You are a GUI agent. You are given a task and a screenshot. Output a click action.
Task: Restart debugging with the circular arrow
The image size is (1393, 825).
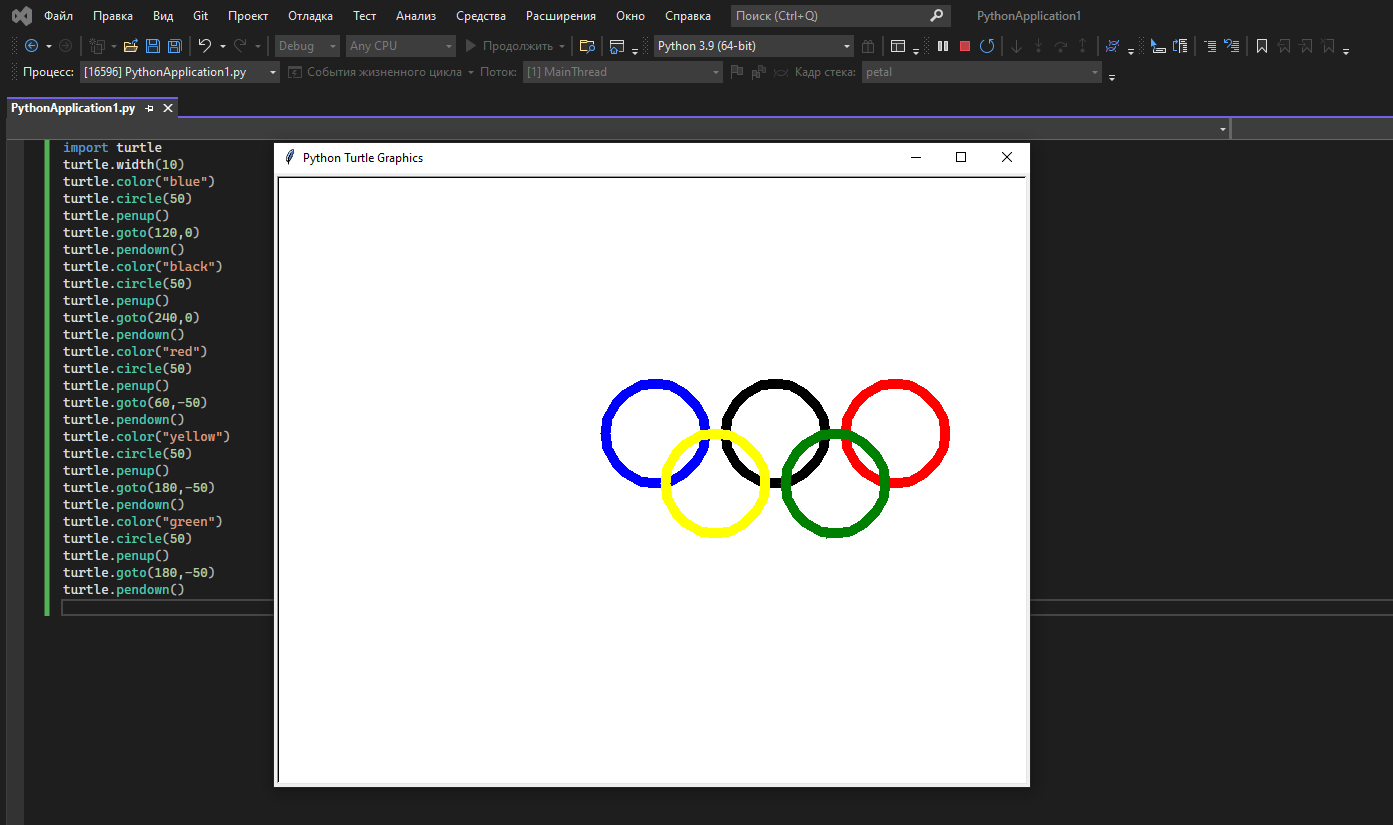(987, 46)
